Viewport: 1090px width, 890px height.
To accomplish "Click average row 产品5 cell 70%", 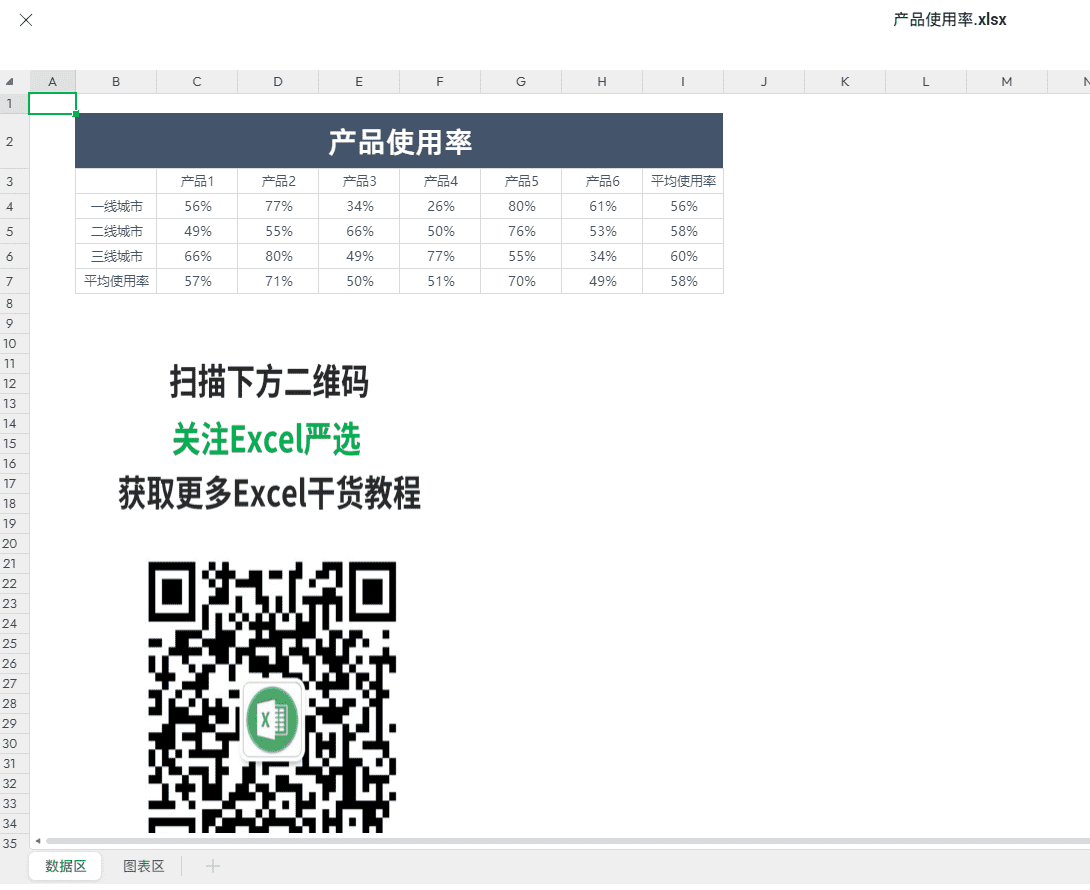I will coord(521,282).
